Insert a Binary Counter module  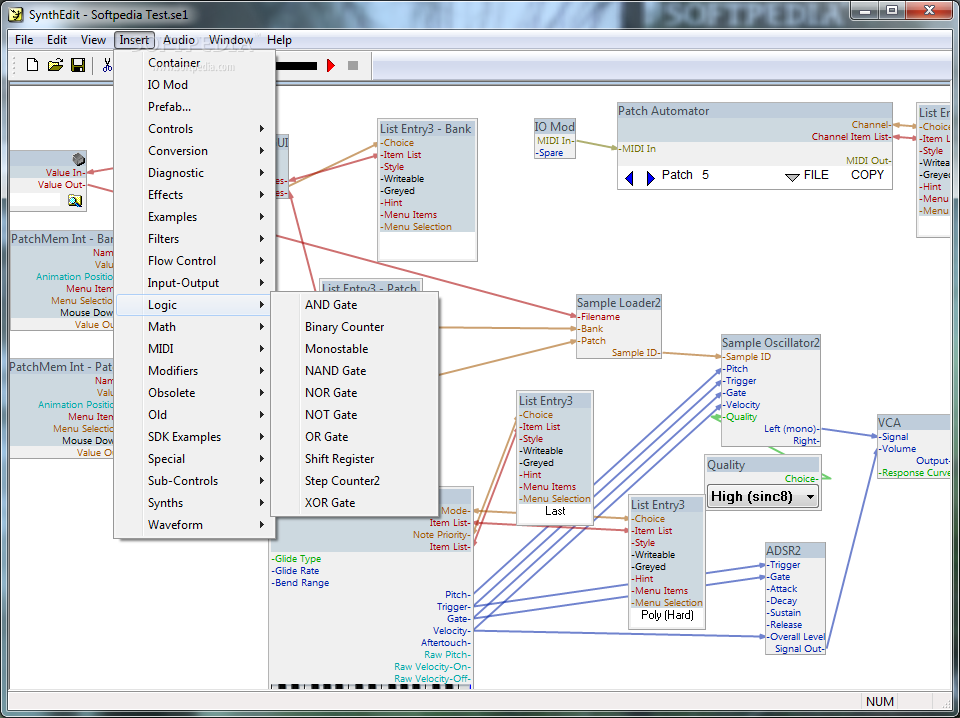click(354, 327)
